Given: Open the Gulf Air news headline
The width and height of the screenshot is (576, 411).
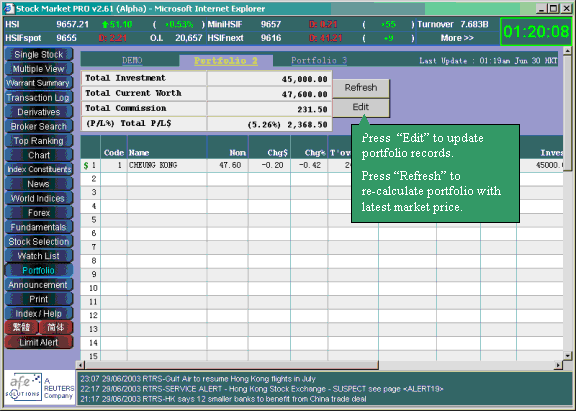Looking at the screenshot, I should (198, 379).
